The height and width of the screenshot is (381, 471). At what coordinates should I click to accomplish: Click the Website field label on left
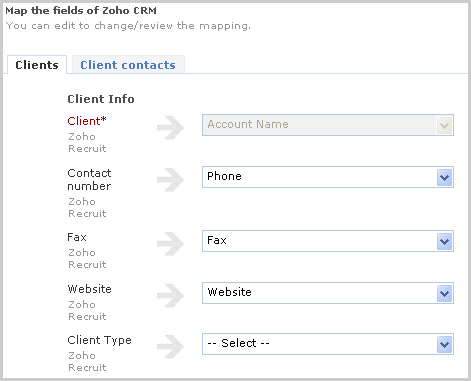coord(89,289)
